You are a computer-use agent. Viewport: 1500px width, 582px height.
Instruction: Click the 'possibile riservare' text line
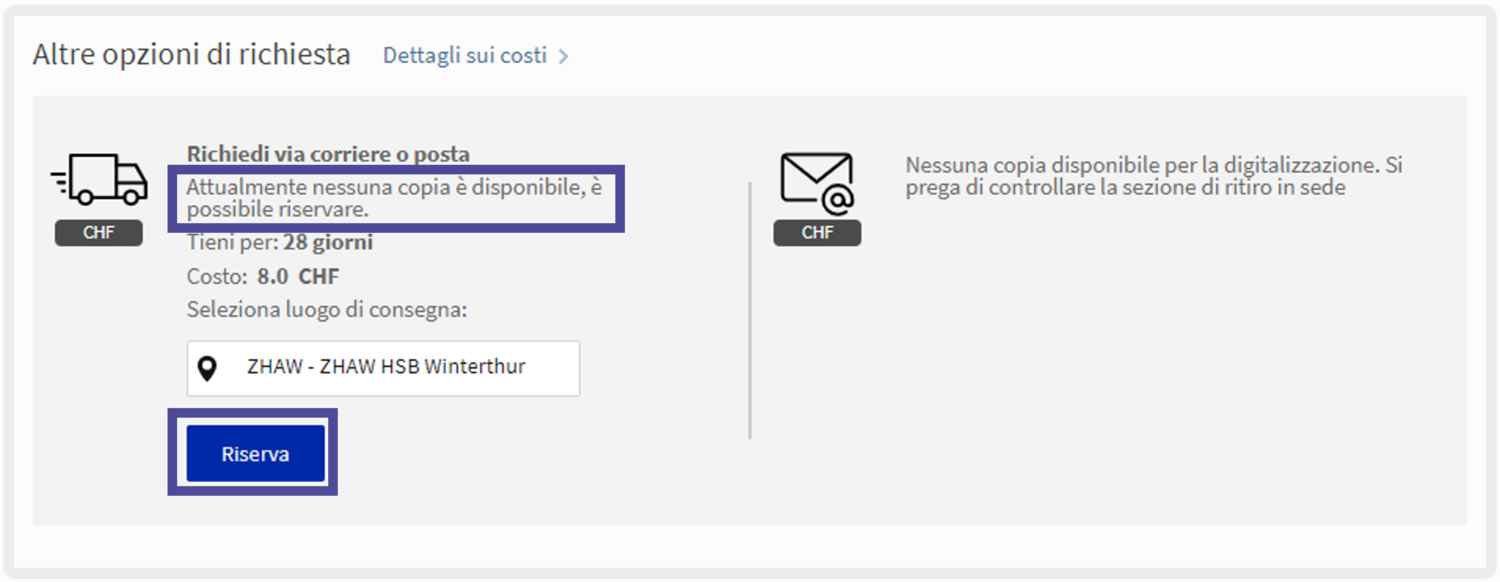point(278,211)
